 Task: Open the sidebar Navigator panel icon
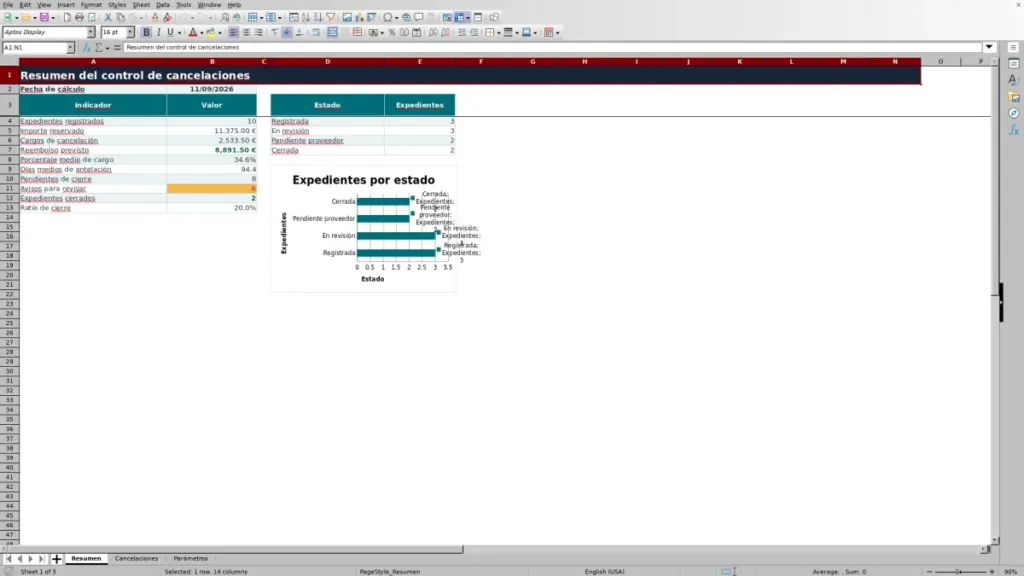[1014, 114]
